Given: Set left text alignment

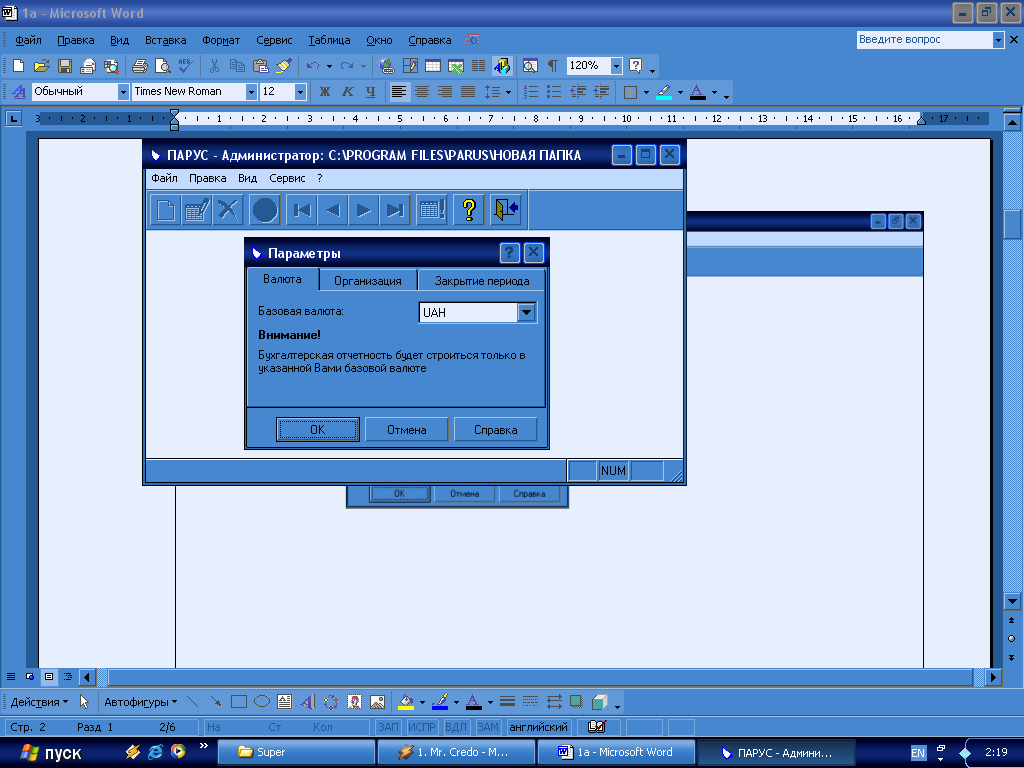Looking at the screenshot, I should (x=398, y=91).
